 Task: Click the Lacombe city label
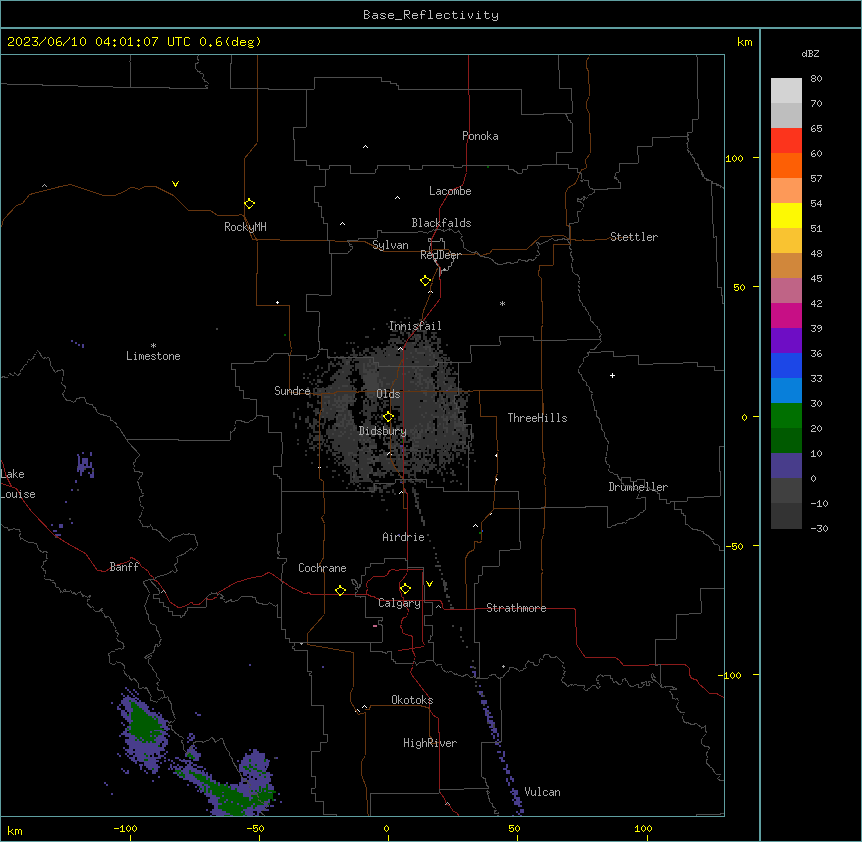coord(450,191)
